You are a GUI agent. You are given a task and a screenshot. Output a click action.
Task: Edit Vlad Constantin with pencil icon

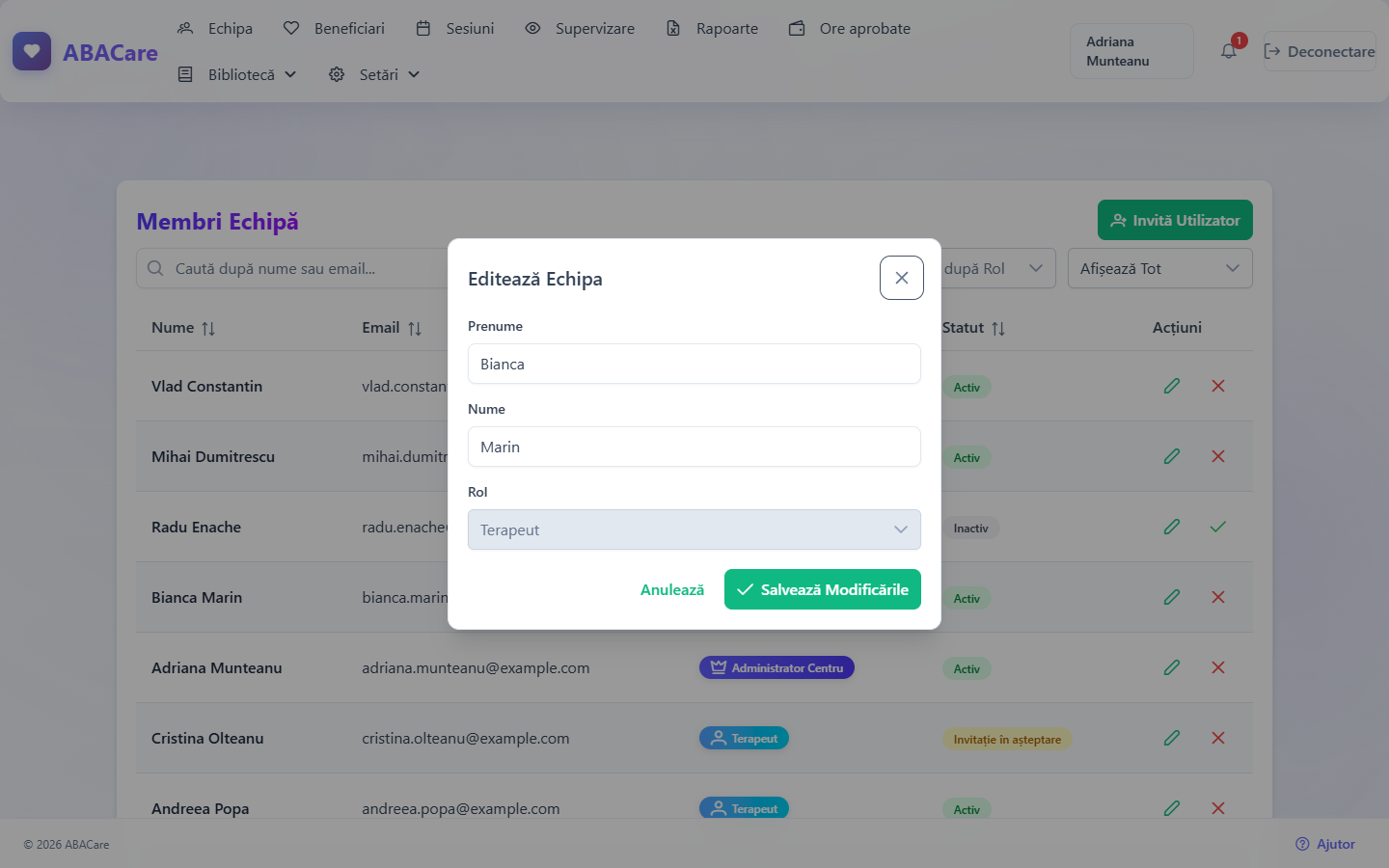(x=1172, y=386)
